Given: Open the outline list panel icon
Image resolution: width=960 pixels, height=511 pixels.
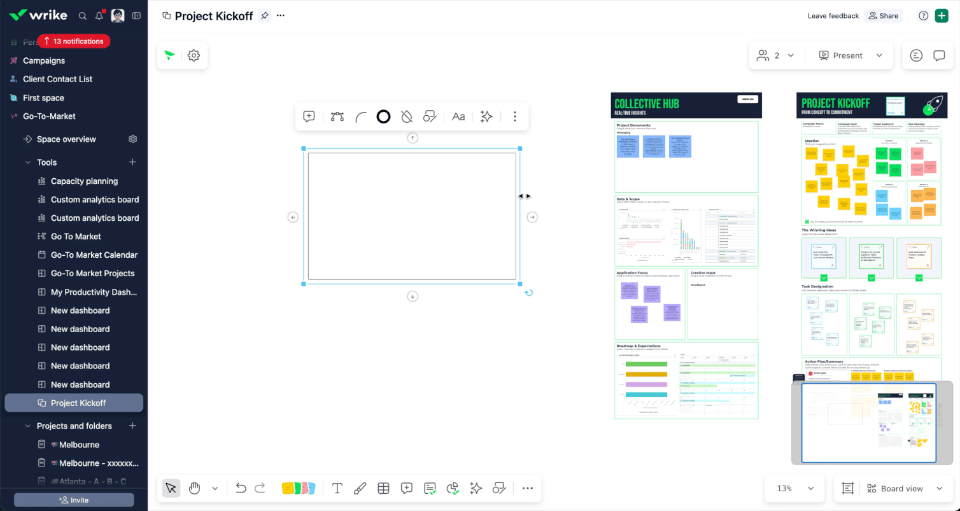Looking at the screenshot, I should coord(916,55).
